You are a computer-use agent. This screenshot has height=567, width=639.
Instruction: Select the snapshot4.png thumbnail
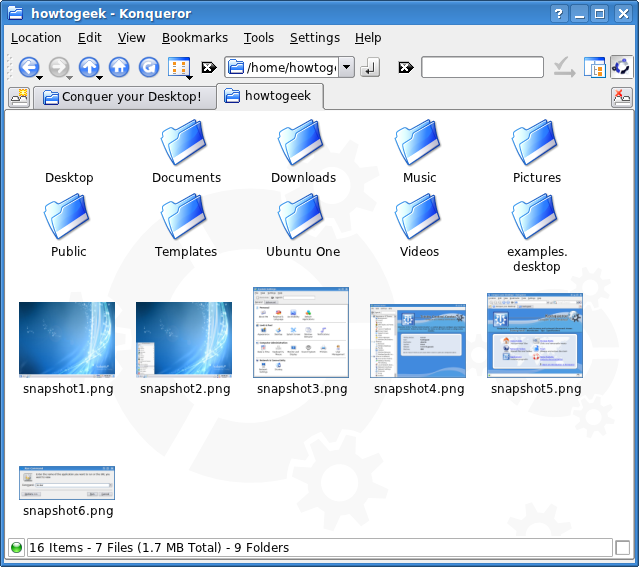pos(418,341)
